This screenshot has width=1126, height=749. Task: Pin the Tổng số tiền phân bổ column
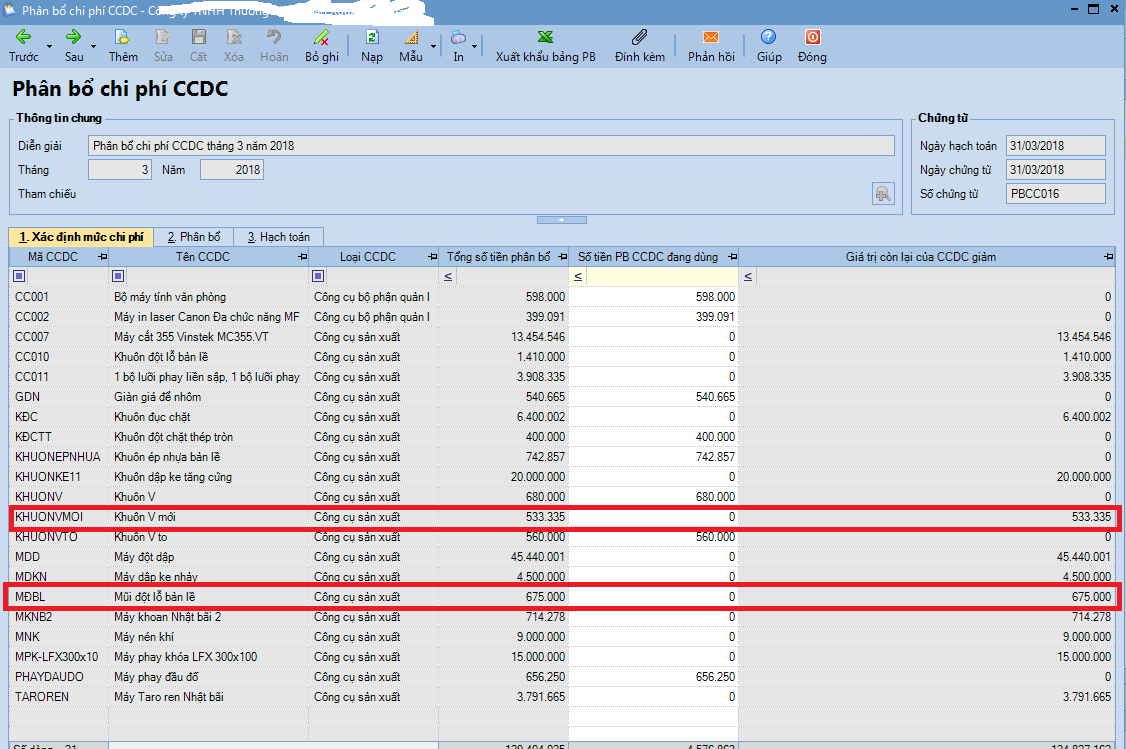[562, 257]
